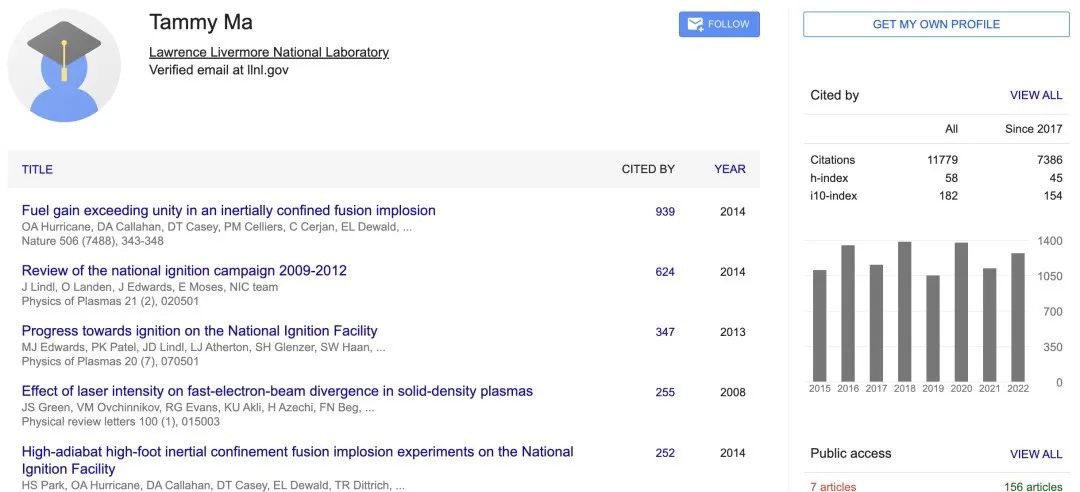This screenshot has width=1080, height=492.
Task: Click View All in Public access section
Action: tap(1035, 454)
